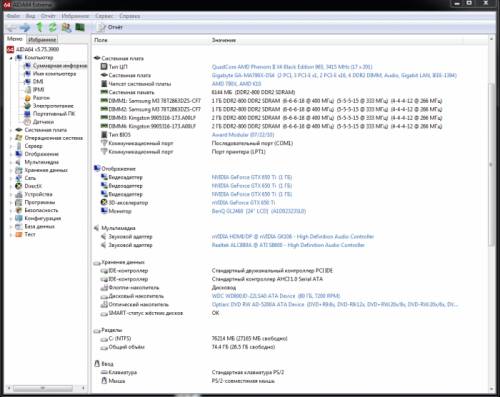This screenshot has width=500, height=397.
Task: Open the BenQ monitor link
Action: (x=259, y=211)
